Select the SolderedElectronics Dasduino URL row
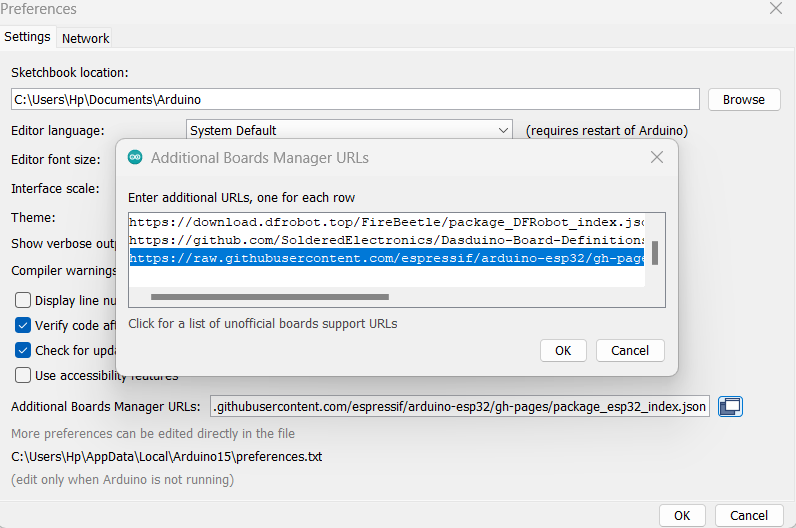The height and width of the screenshot is (528, 796). click(387, 240)
